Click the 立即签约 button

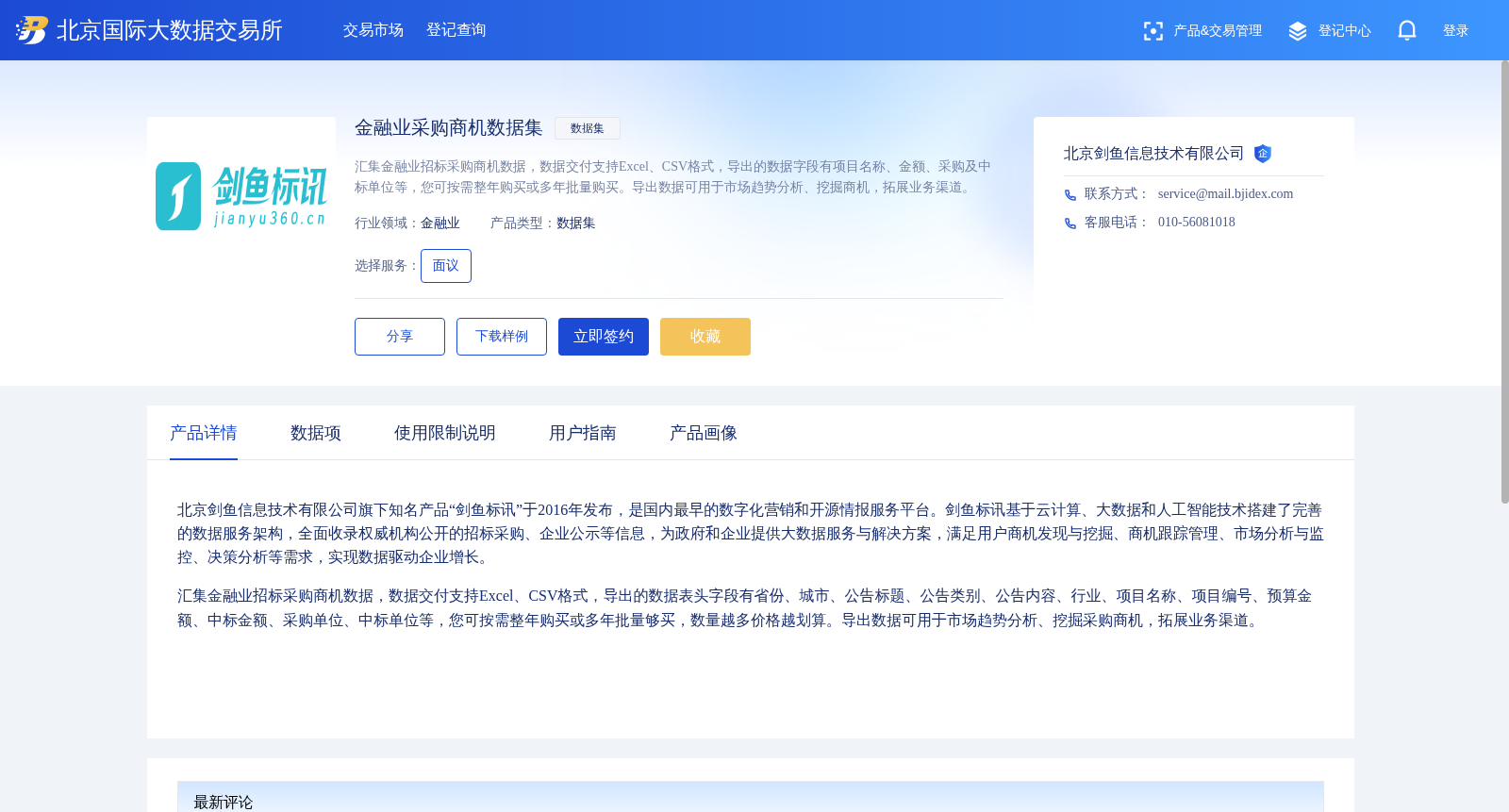(604, 337)
